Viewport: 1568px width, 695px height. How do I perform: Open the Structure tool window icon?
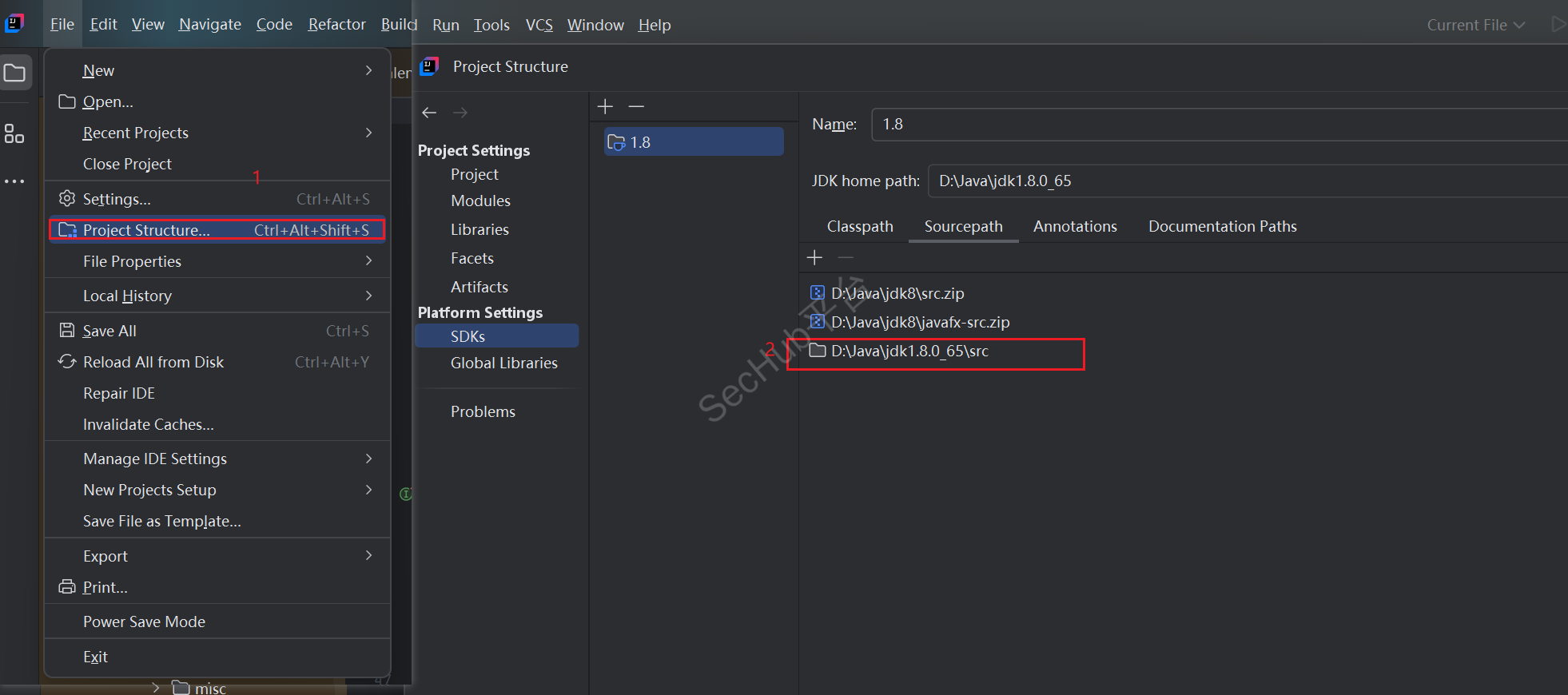point(14,133)
